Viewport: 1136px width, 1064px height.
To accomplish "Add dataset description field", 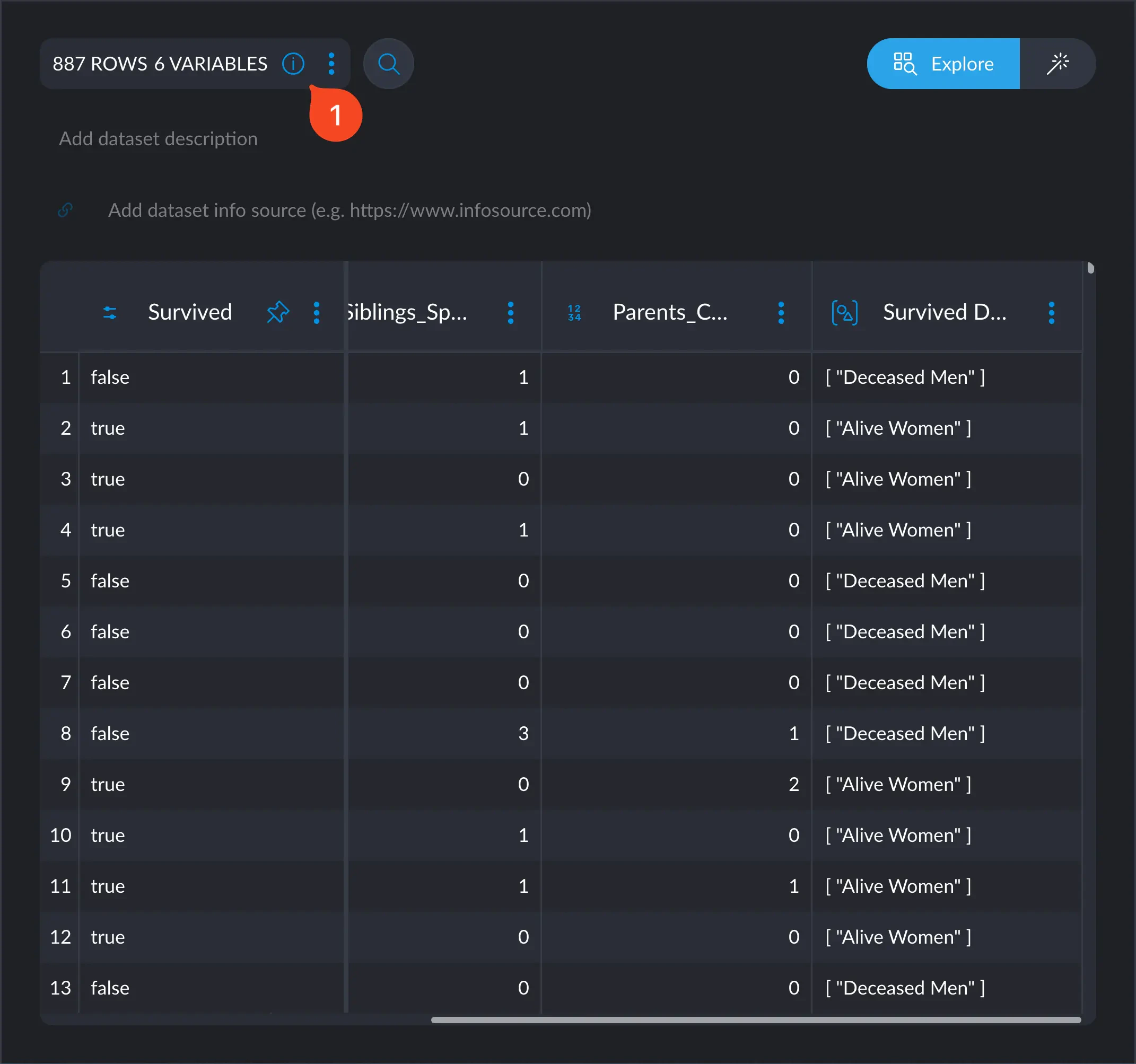I will (158, 139).
